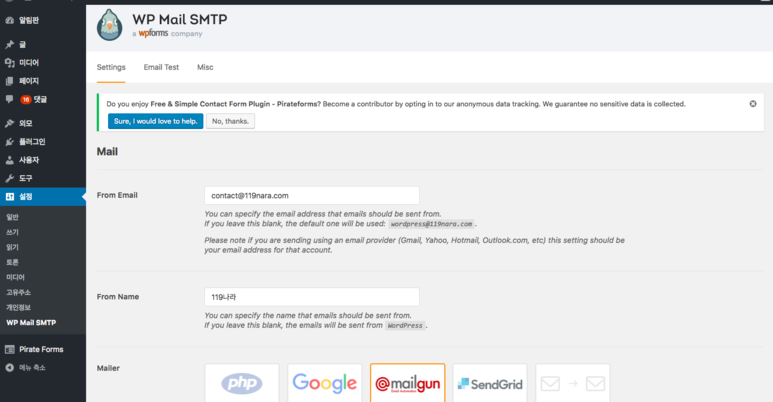
Task: Click the wordpress@119nara.com default code text
Action: (x=431, y=224)
